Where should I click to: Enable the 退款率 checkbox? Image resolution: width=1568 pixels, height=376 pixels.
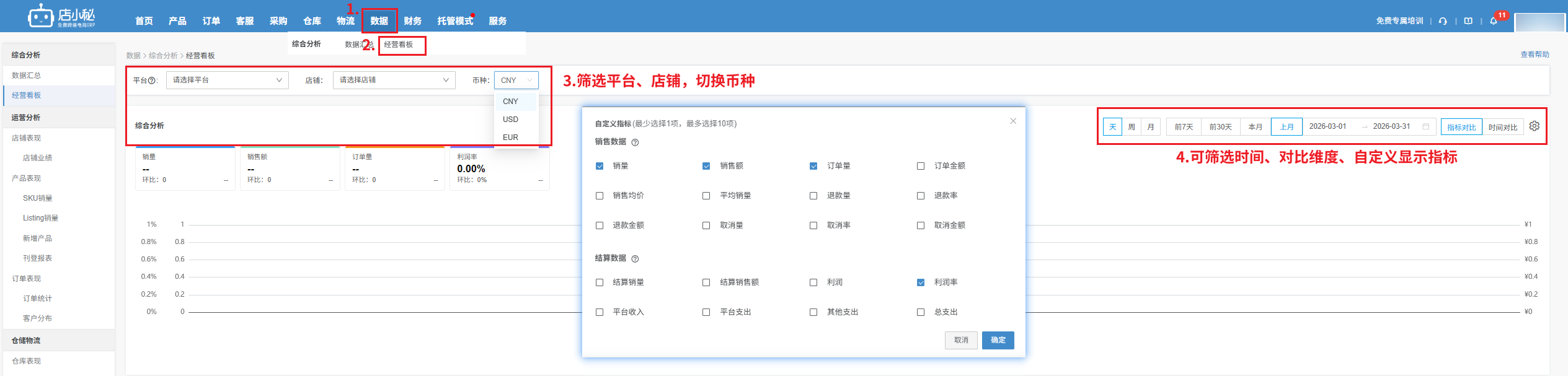click(x=921, y=196)
